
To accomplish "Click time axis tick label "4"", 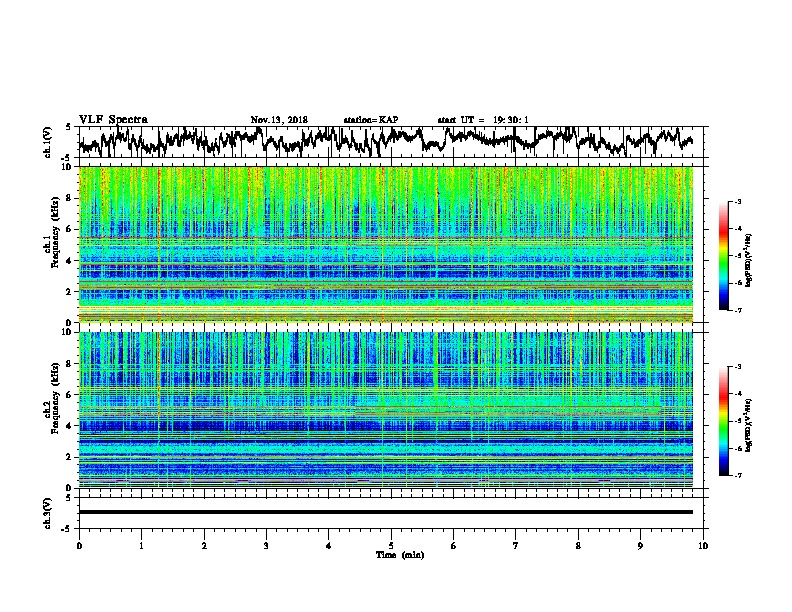I will [x=329, y=546].
